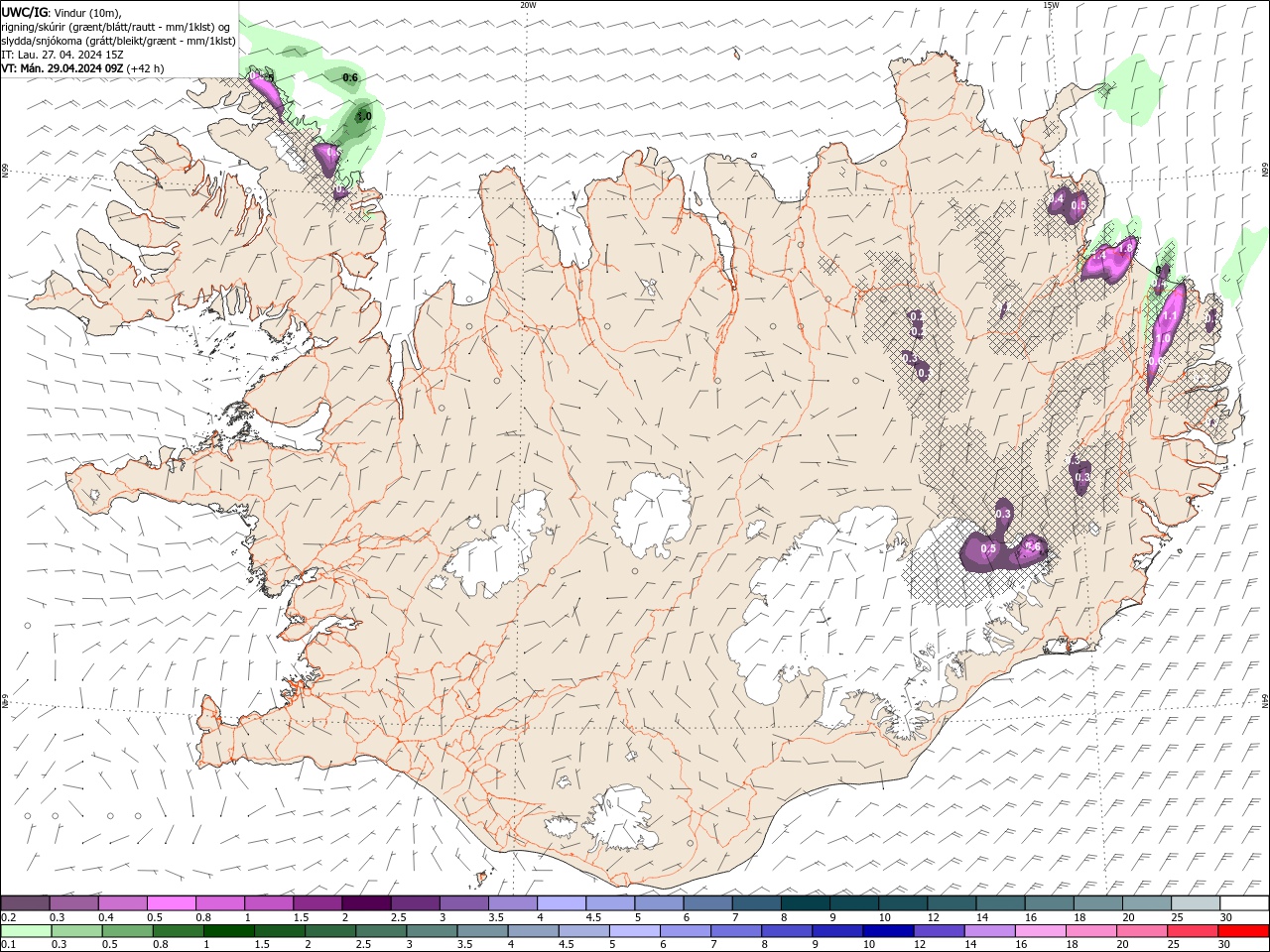Click the rain scale swatch starting at 4
This screenshot has width=1270, height=952.
[533, 931]
